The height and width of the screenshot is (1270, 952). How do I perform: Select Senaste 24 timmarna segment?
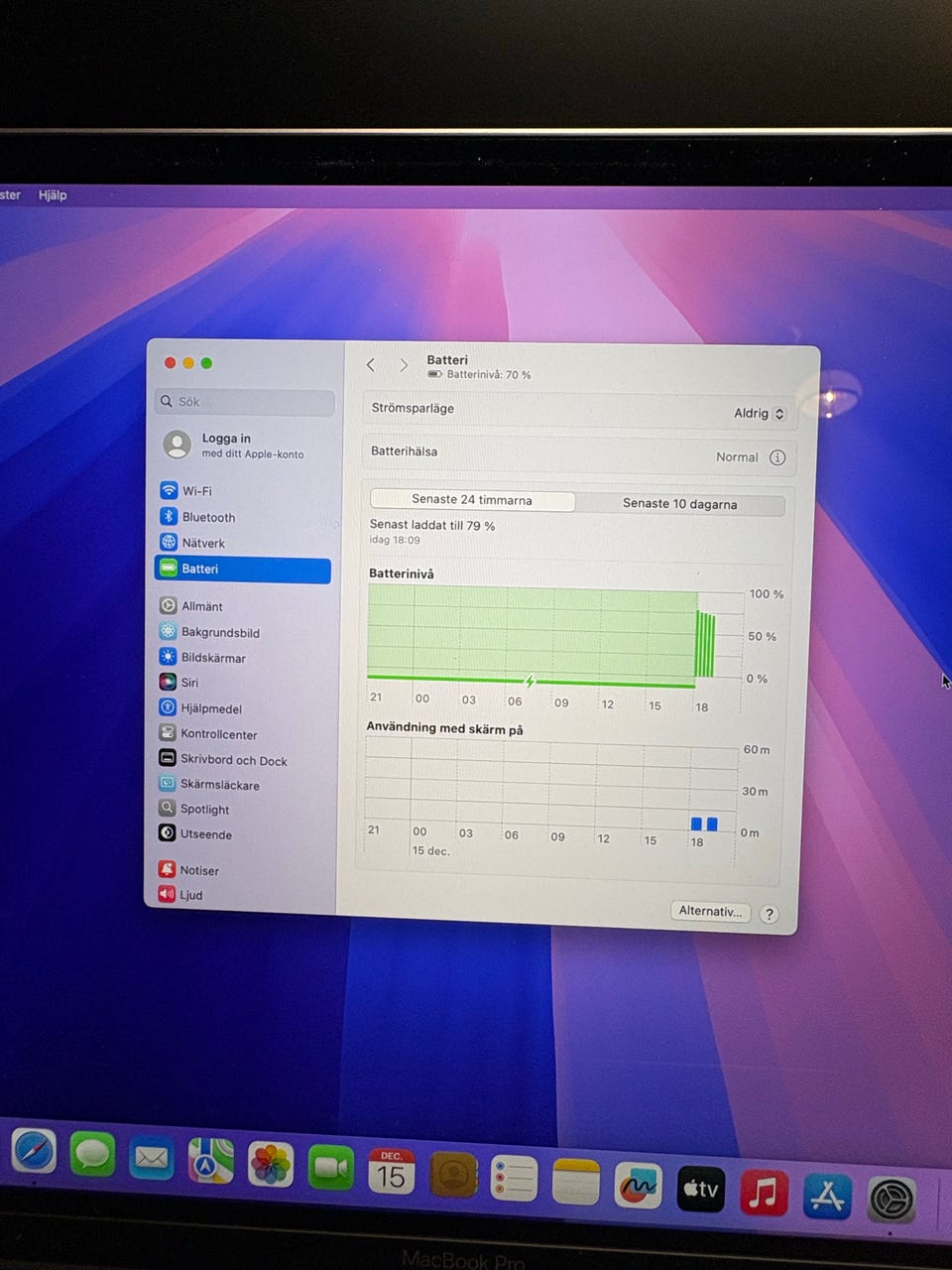[472, 500]
